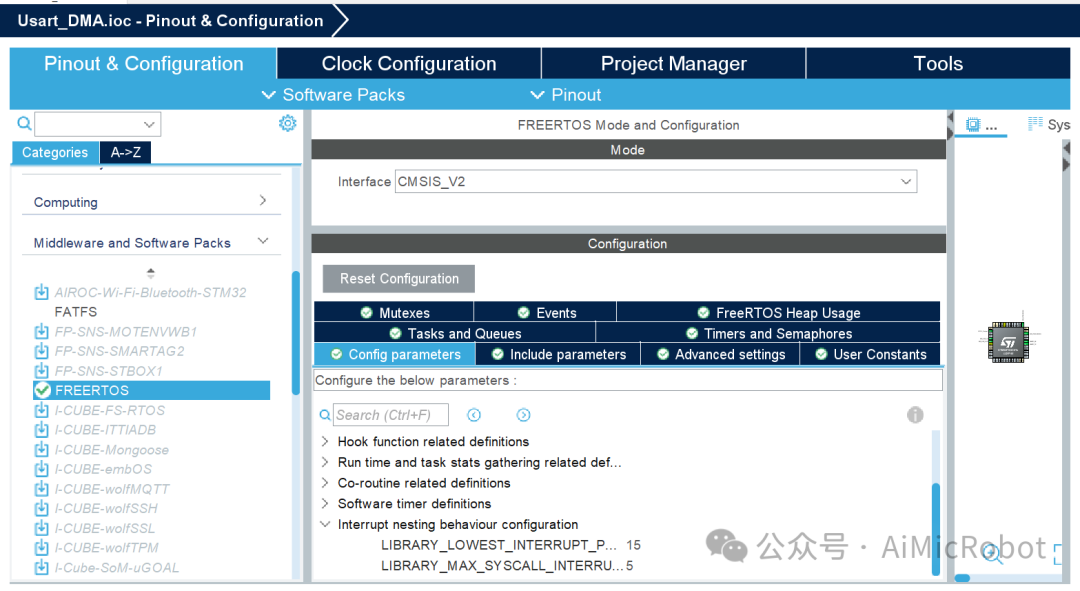Click LIBRARY_MAX_SYSCALL_INTERRU... value 5
The image size is (1080, 591).
pyautogui.click(x=630, y=566)
